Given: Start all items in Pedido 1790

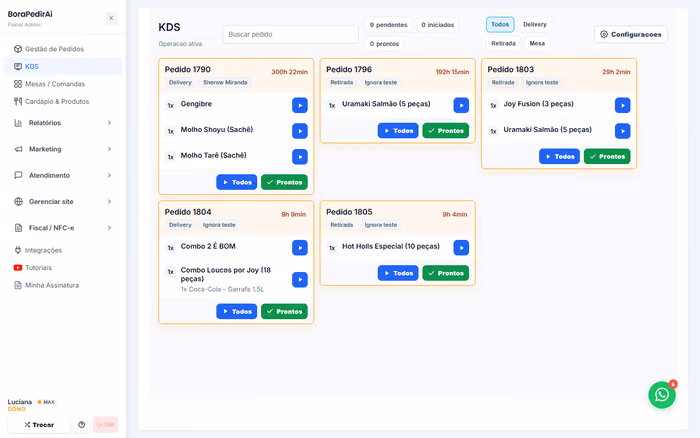Looking at the screenshot, I should pyautogui.click(x=237, y=182).
